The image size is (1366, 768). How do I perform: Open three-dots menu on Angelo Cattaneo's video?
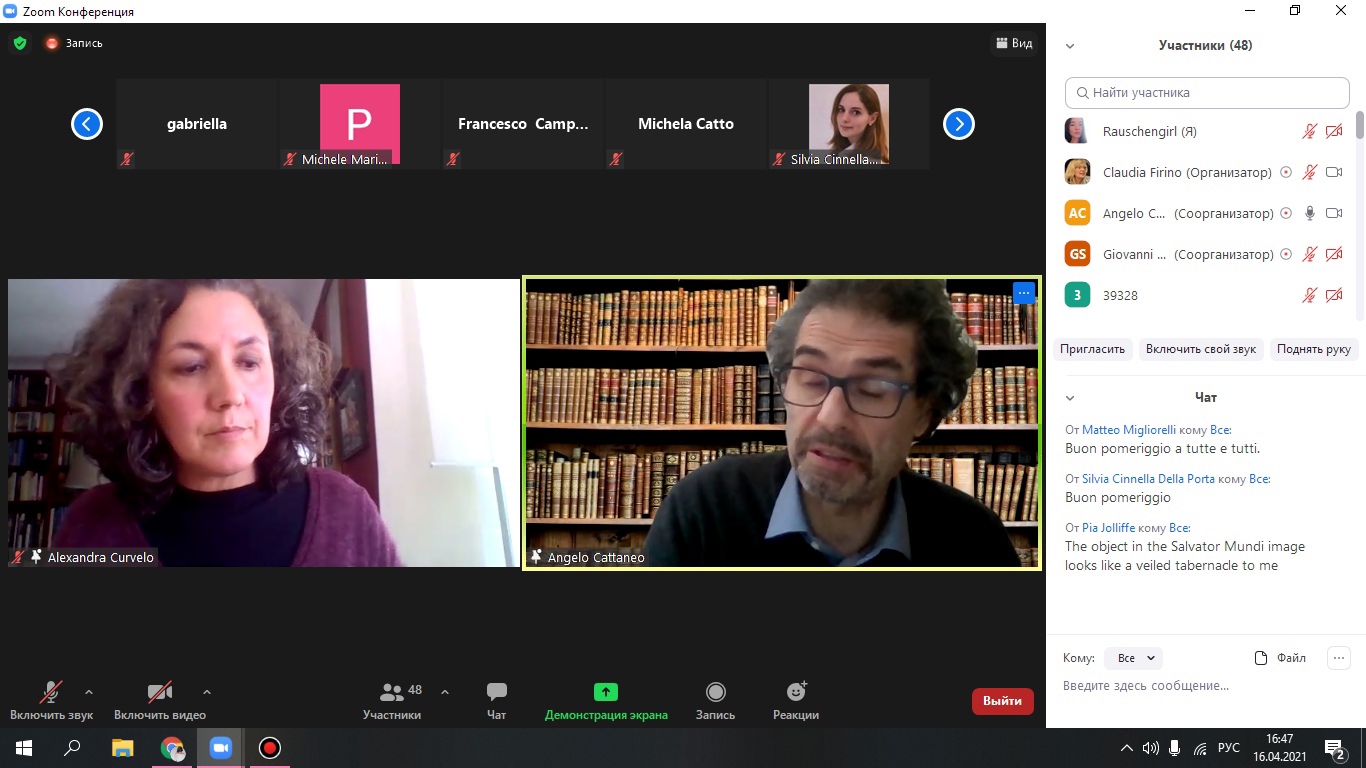click(1023, 293)
